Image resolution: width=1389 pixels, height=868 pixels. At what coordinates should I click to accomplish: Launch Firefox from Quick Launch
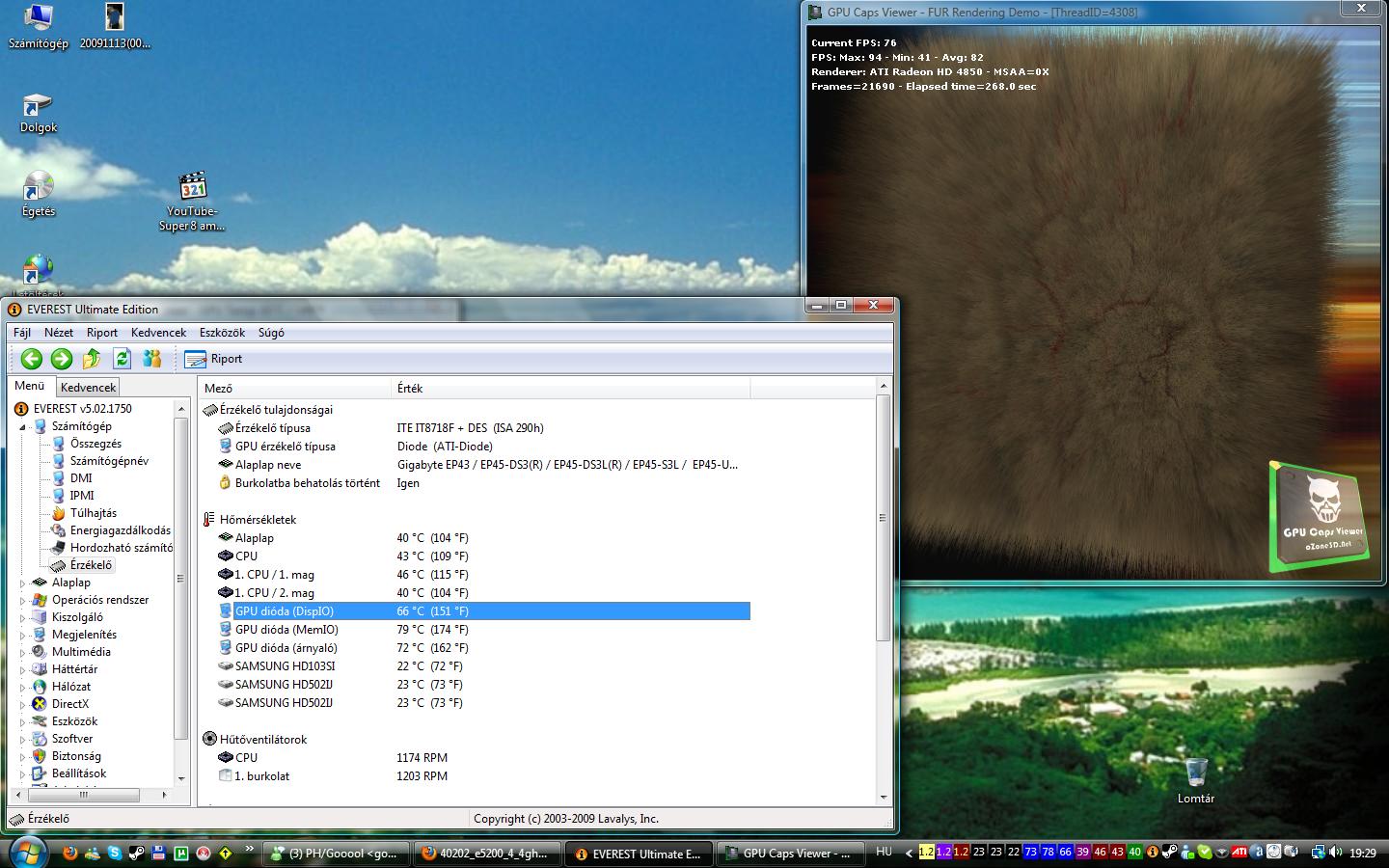point(69,853)
